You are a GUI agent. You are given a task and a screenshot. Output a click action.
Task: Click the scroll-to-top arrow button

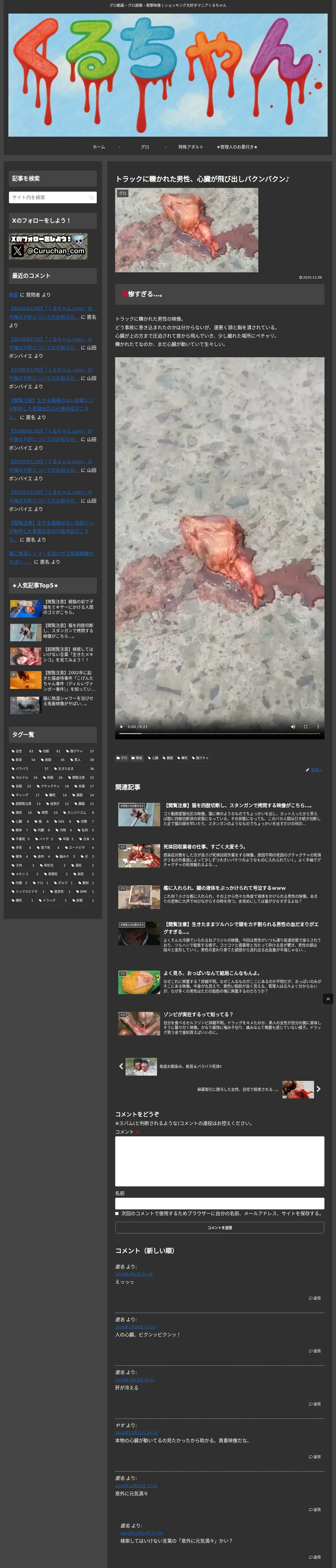[328, 999]
